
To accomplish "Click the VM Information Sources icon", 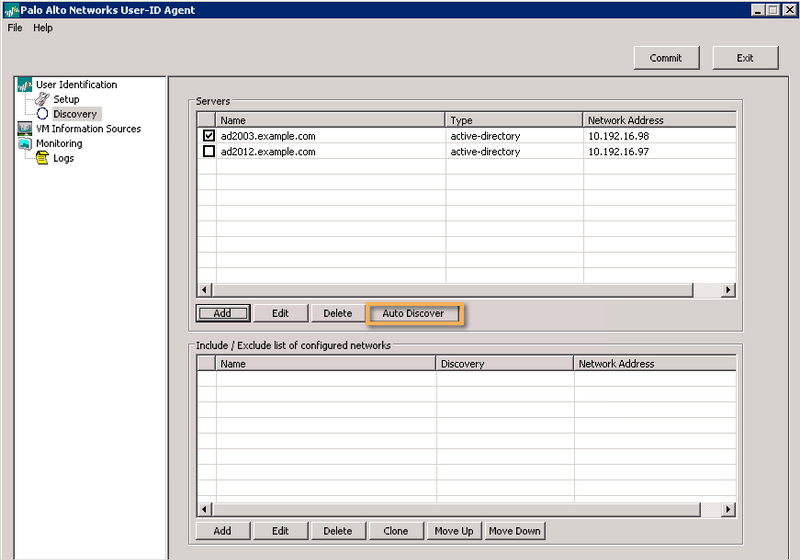I will tap(25, 129).
